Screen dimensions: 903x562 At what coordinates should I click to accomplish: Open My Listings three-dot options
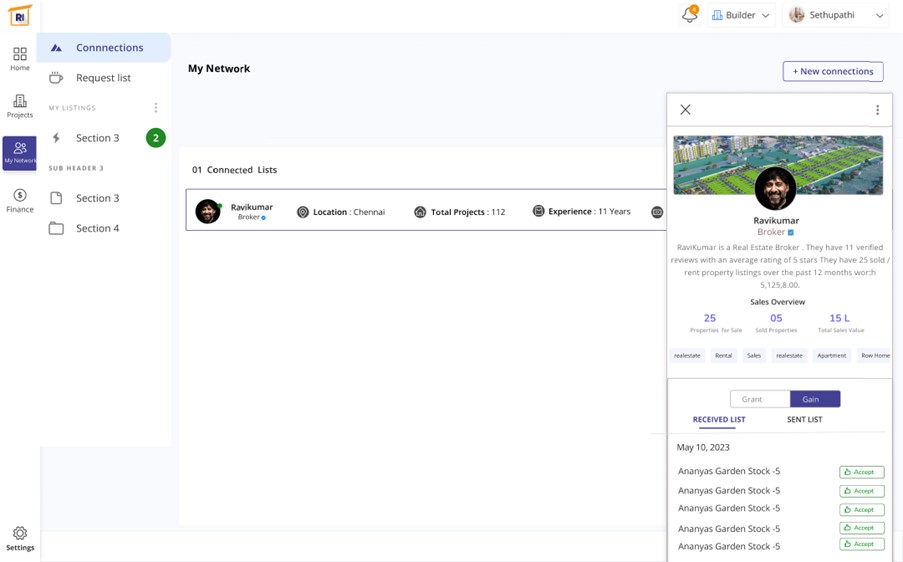pos(156,108)
